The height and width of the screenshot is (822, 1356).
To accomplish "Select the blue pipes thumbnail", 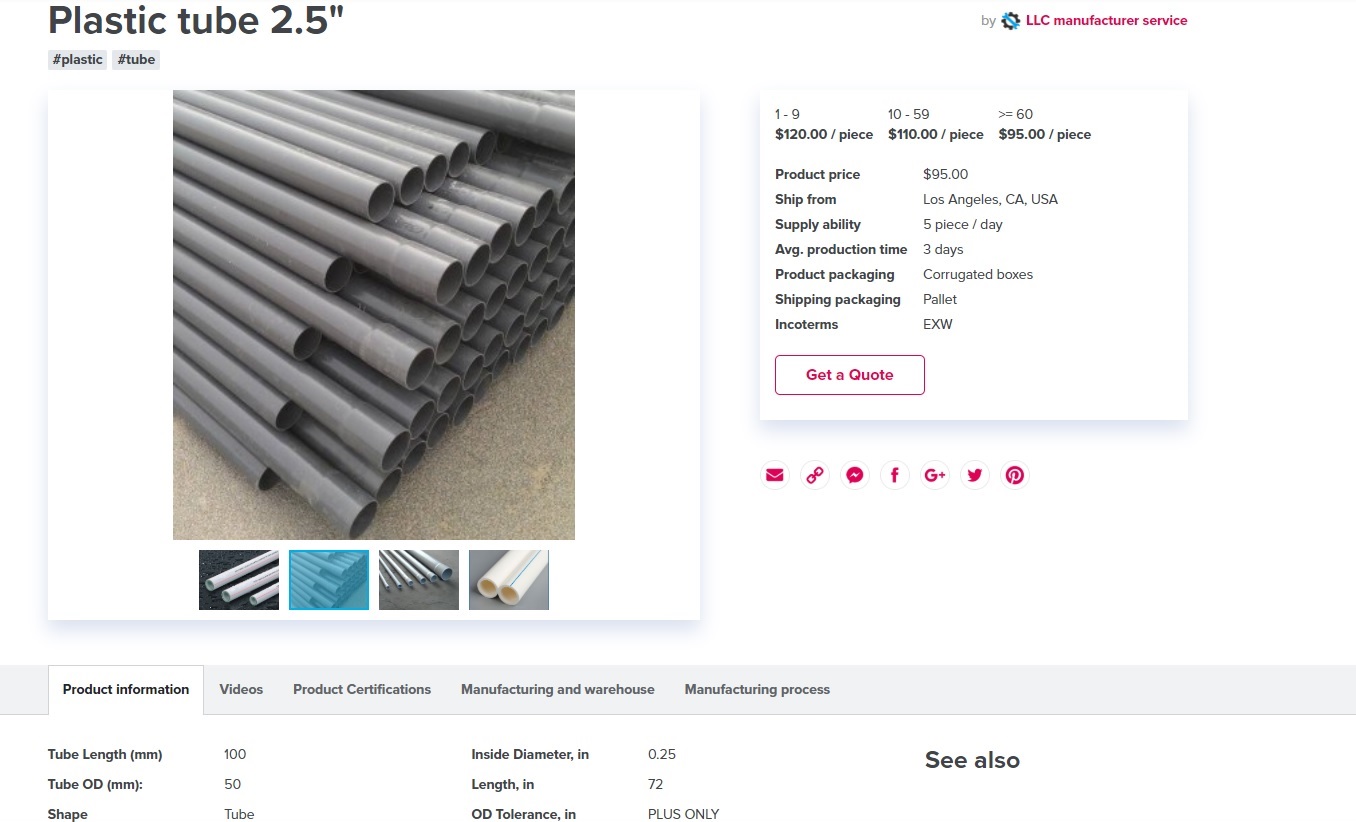I will tap(329, 580).
